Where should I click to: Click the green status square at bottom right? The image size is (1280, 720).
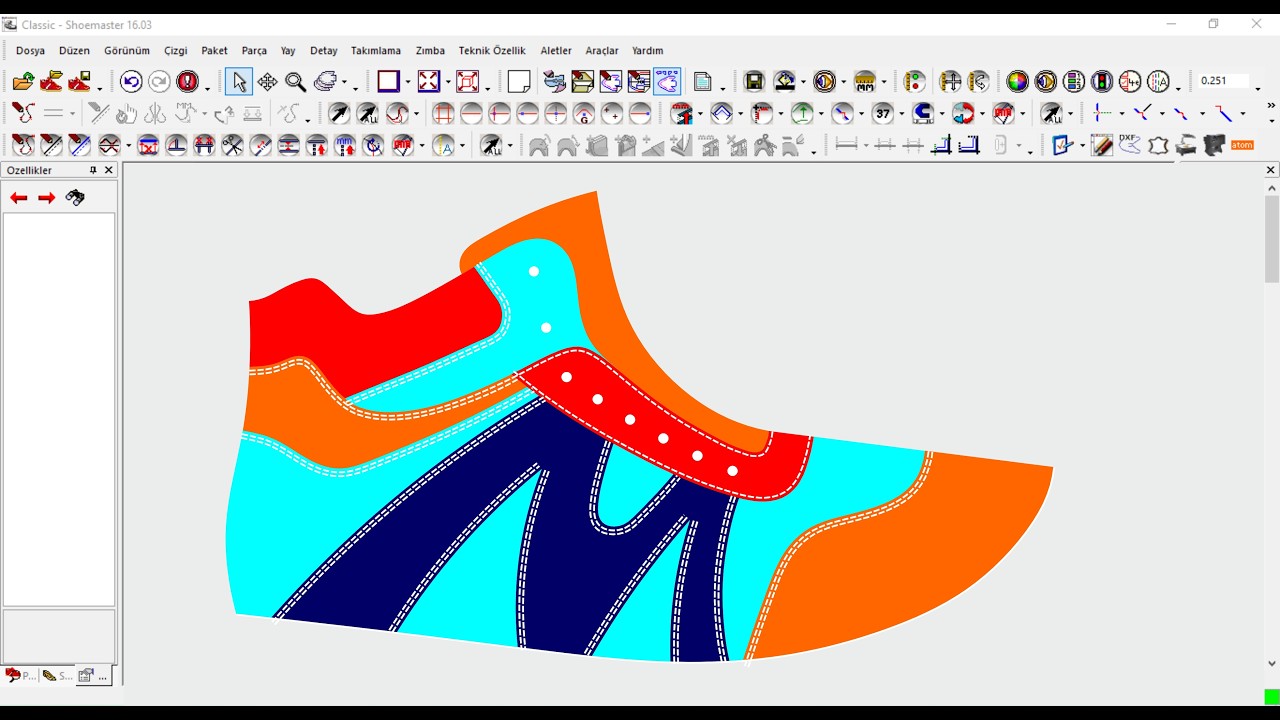coord(1272,697)
